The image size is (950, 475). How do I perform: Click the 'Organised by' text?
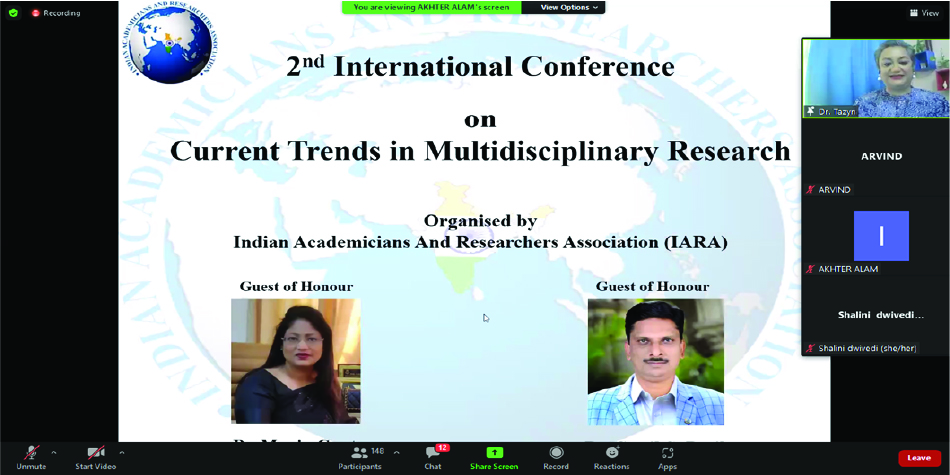pyautogui.click(x=480, y=221)
